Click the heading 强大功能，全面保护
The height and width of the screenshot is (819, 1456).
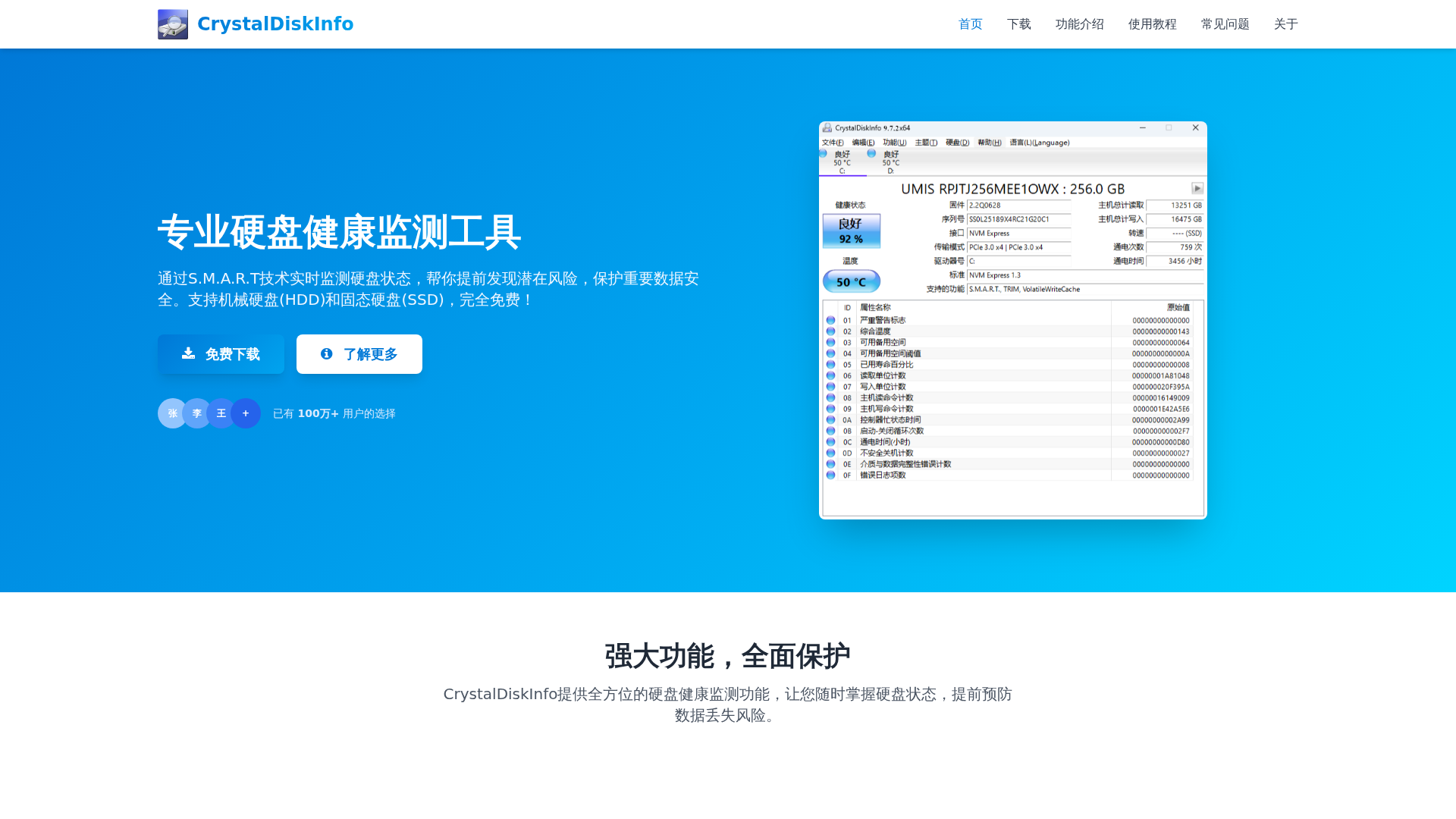728,656
